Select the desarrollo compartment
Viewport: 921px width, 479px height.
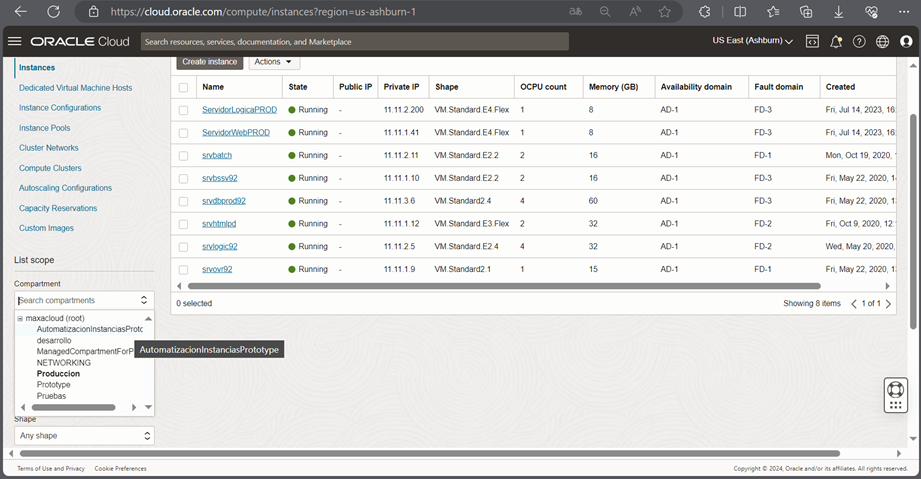click(x=54, y=340)
